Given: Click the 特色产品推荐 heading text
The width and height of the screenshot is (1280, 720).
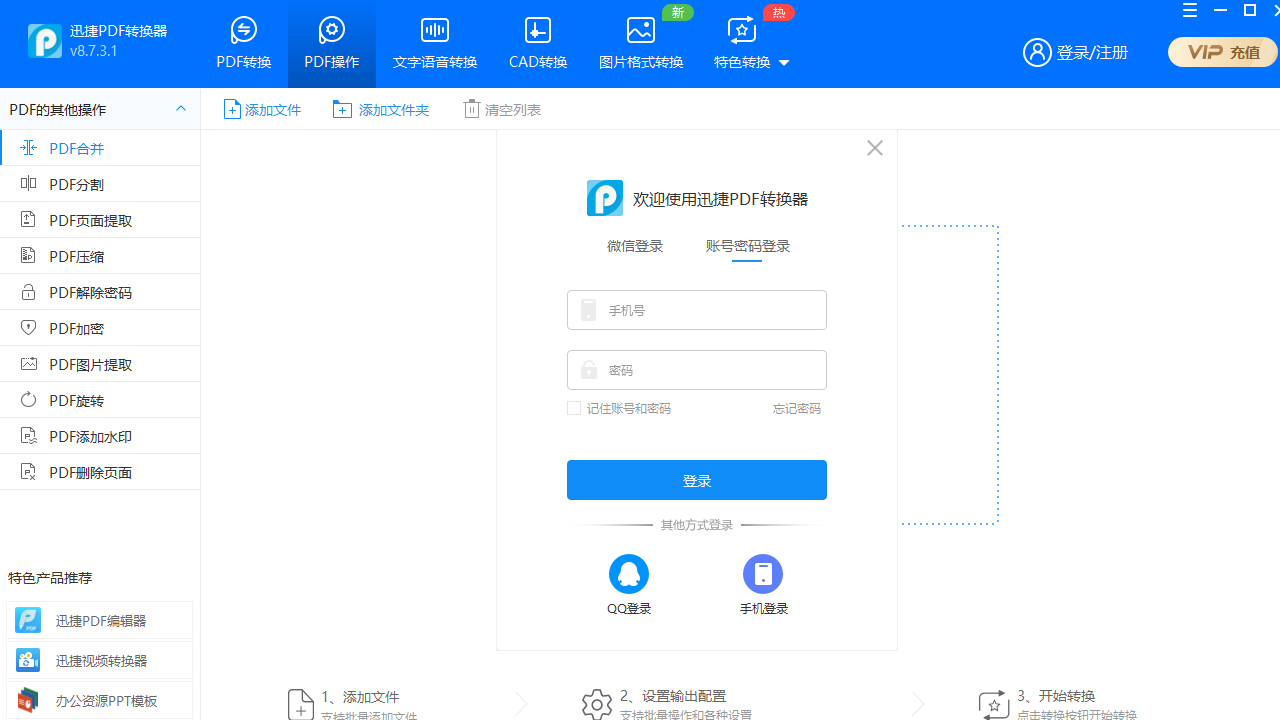Looking at the screenshot, I should click(50, 578).
